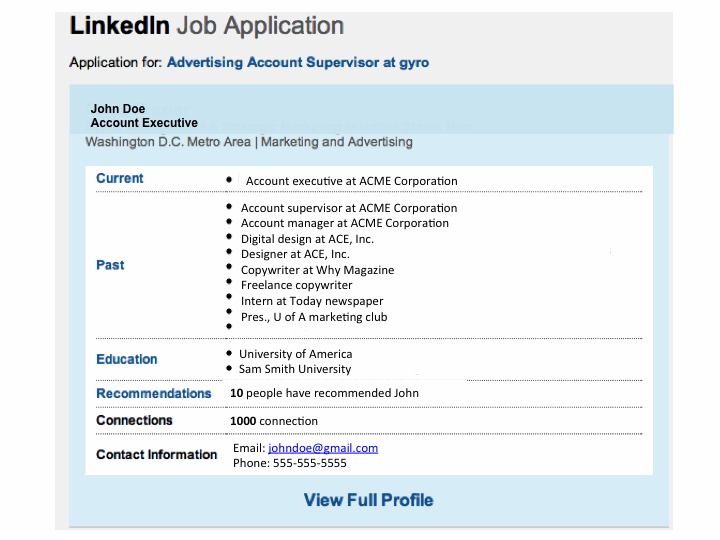This screenshot has width=720, height=540.
Task: Select the Current section label
Action: tap(120, 178)
